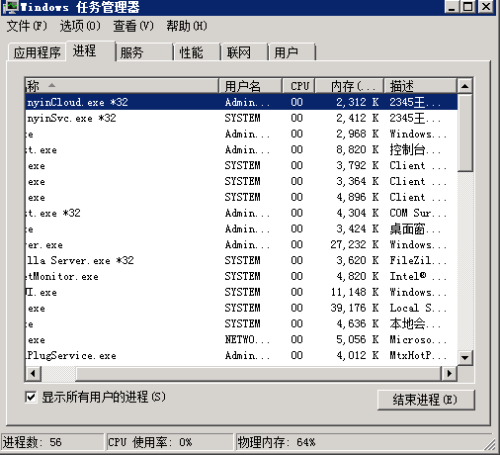
Task: Click the horizontal scrollbar thumb
Action: pyautogui.click(x=258, y=373)
